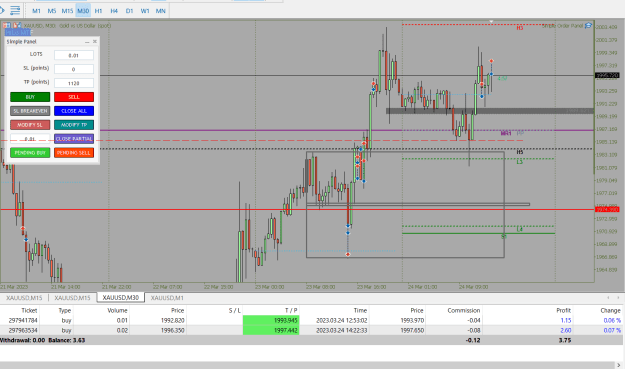This screenshot has height=369, width=625.
Task: Click the red SELL button
Action: (74, 97)
